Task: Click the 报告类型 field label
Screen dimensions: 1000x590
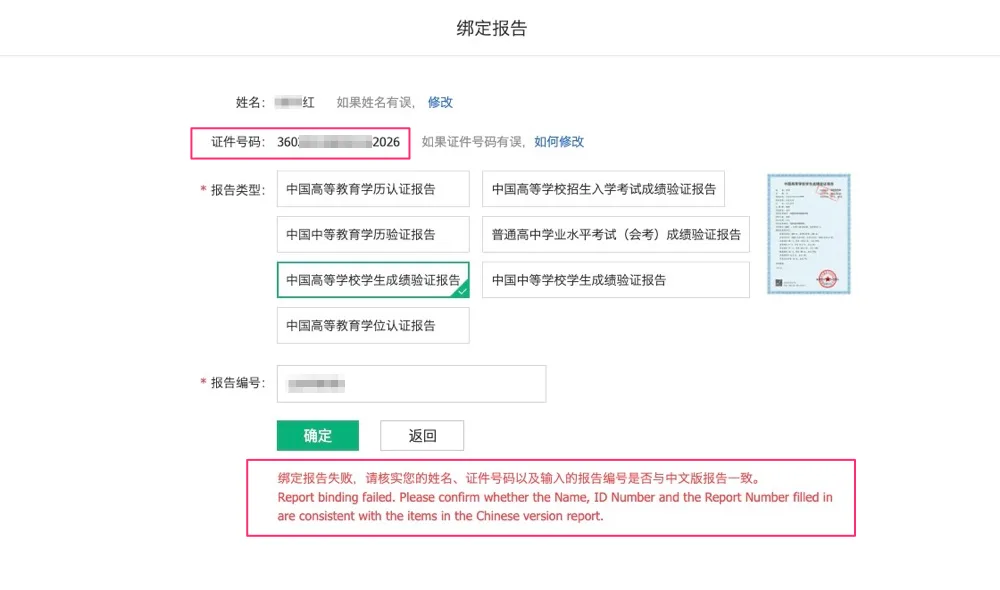Action: [x=237, y=190]
